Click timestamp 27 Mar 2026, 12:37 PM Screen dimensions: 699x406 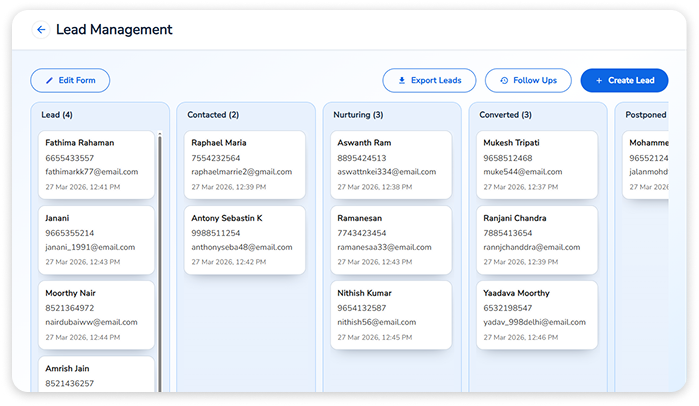pos(521,187)
